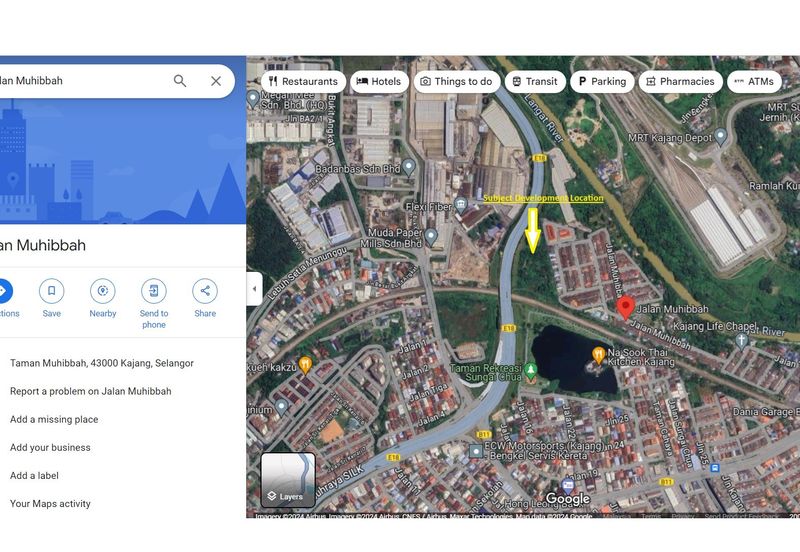Click the Na Sook Thai Kitchen marker

(598, 354)
